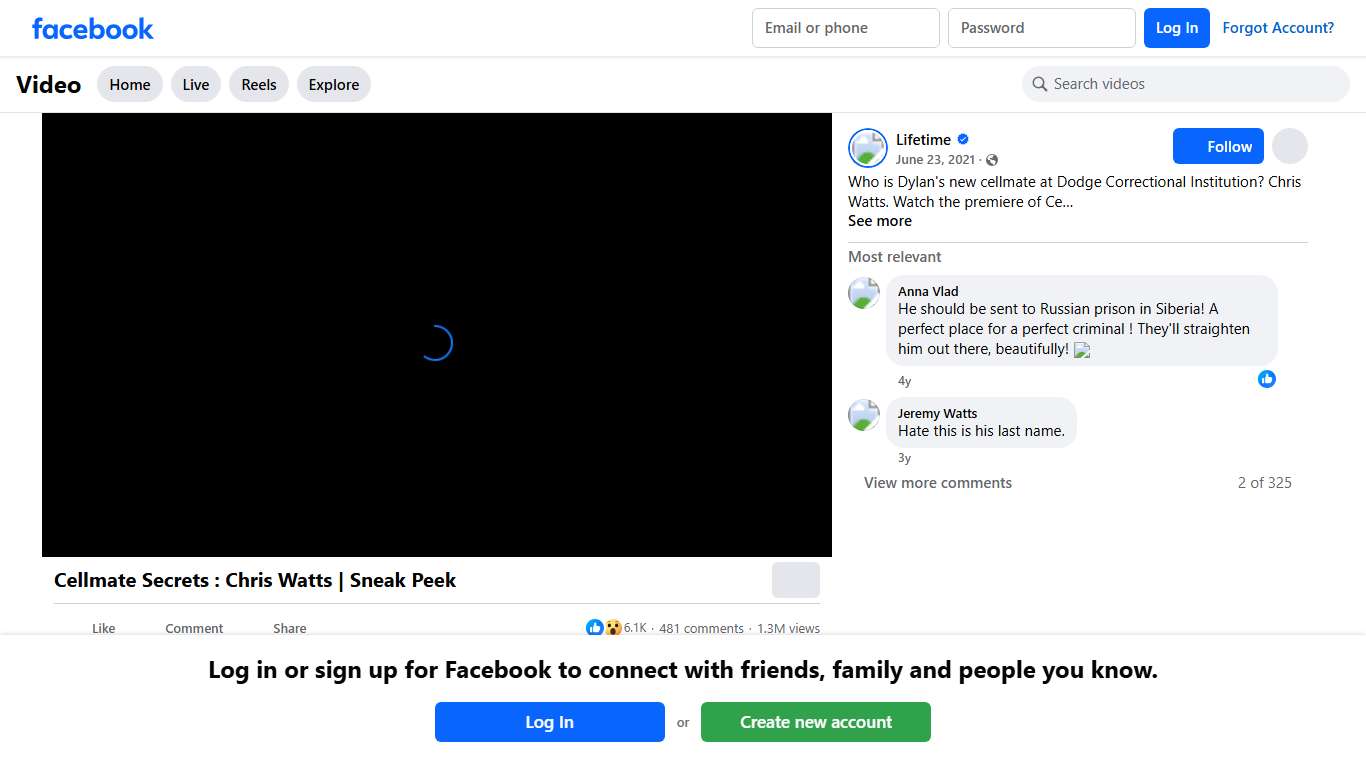Click the globe public audience icon
1366x768 pixels.
click(992, 160)
